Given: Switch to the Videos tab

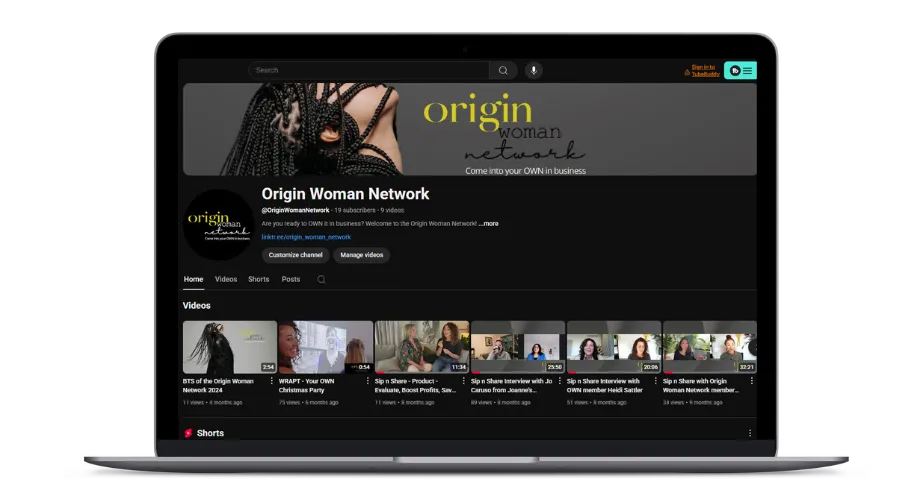Looking at the screenshot, I should 226,280.
